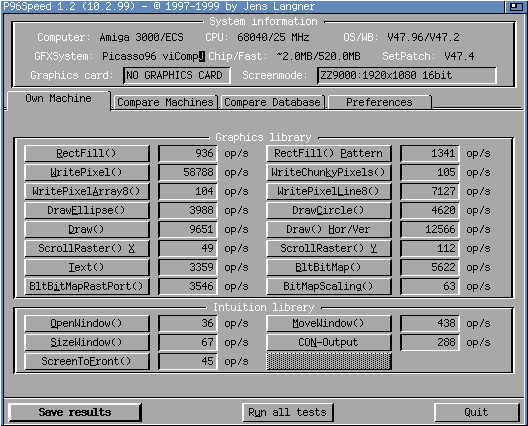This screenshot has height=426, width=528.
Task: Click the SizeWindow() result 67
Action: [188, 342]
